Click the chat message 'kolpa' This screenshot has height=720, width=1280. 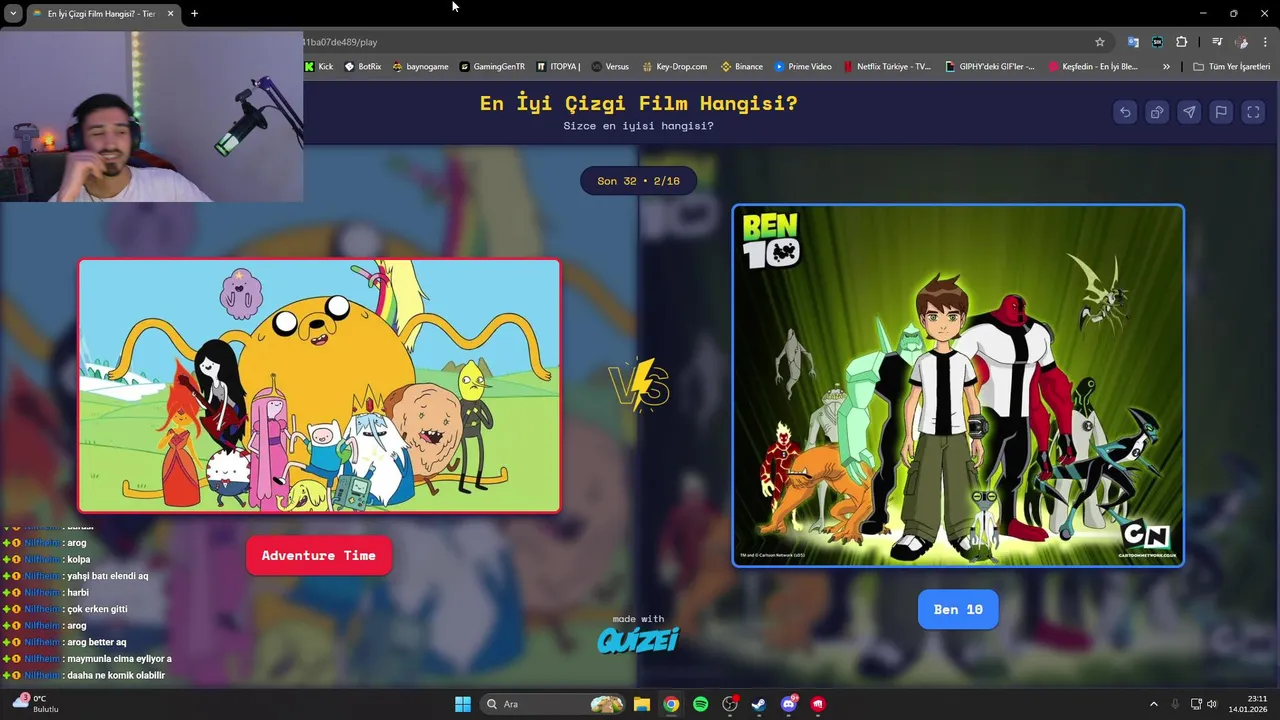79,560
